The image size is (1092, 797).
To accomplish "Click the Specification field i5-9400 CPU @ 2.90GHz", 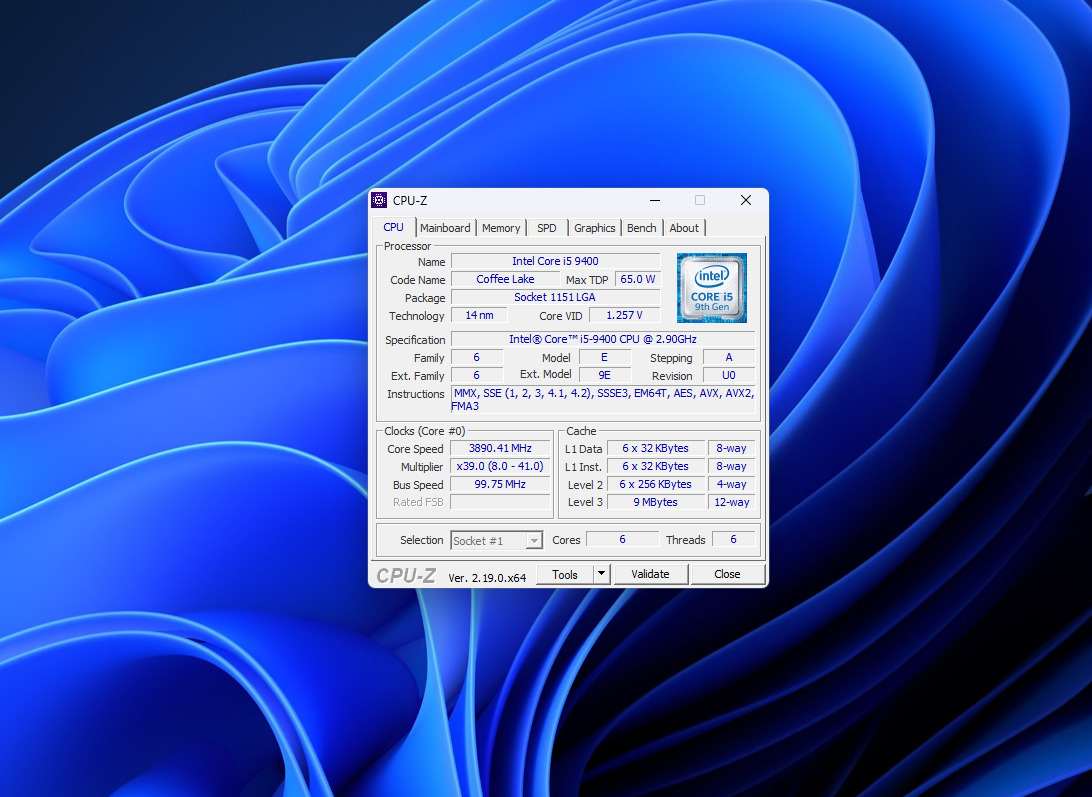I will tap(603, 339).
